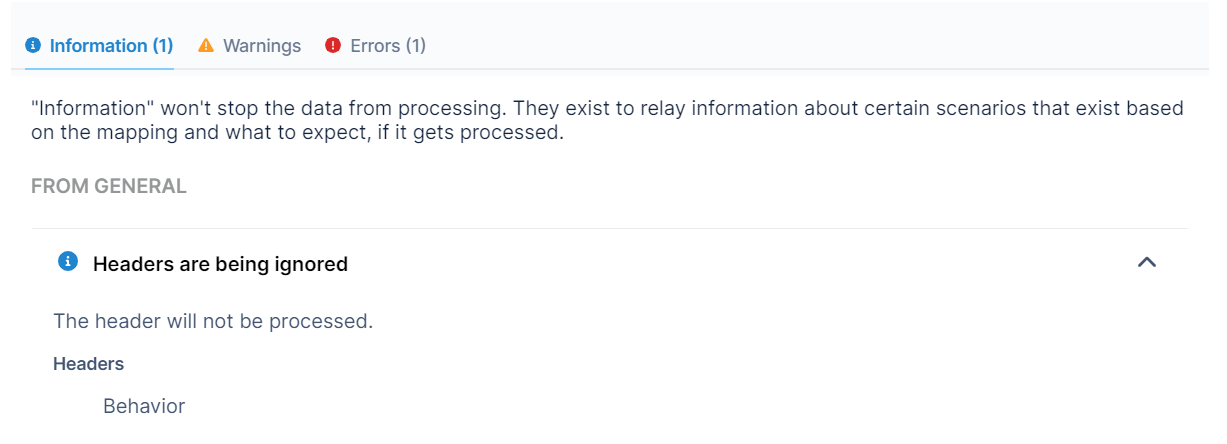Viewport: 1227px width, 444px height.
Task: Click description line starting "on the mapping"
Action: coord(297,133)
